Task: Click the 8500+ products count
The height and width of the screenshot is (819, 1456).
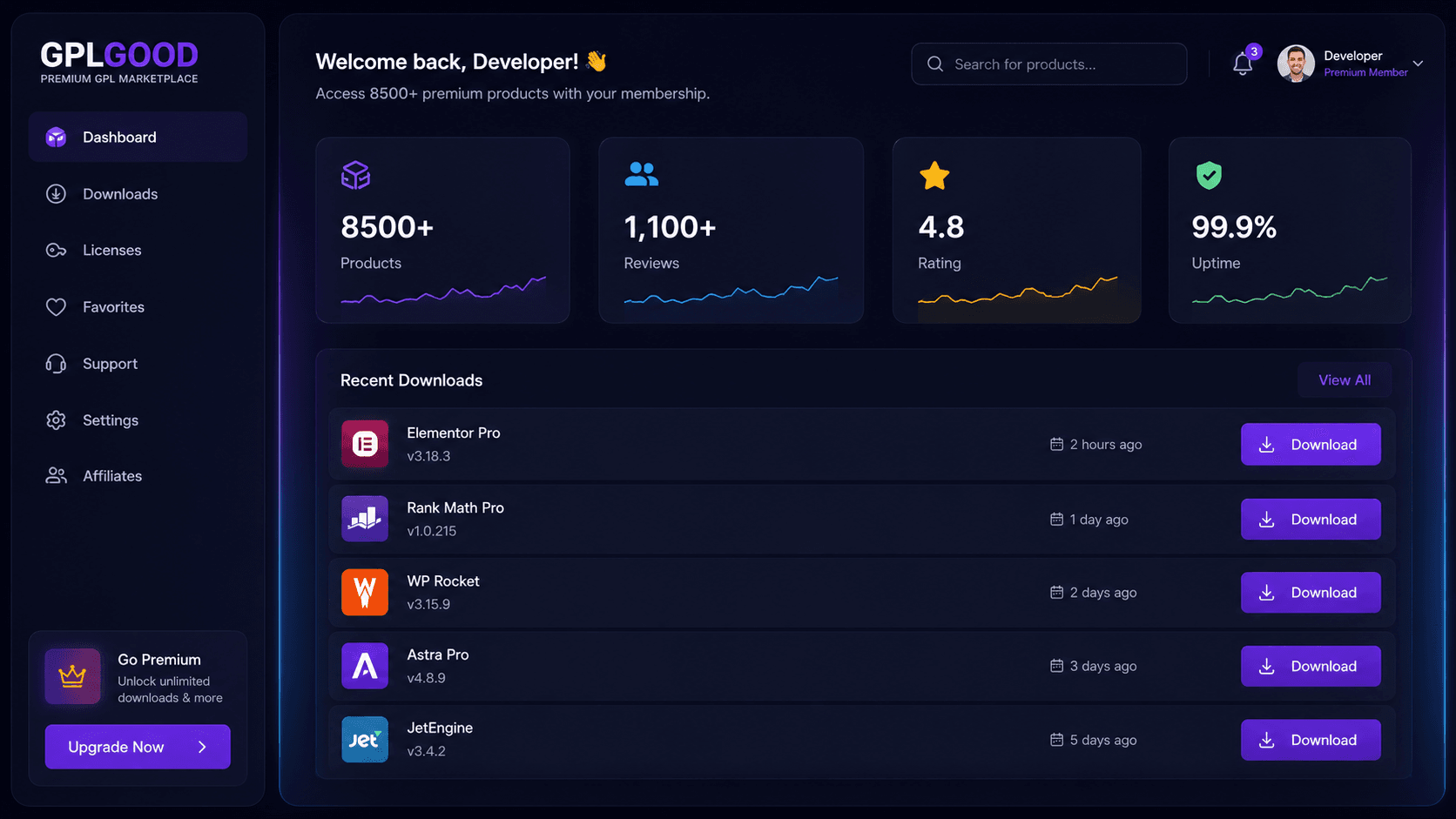Action: [387, 227]
